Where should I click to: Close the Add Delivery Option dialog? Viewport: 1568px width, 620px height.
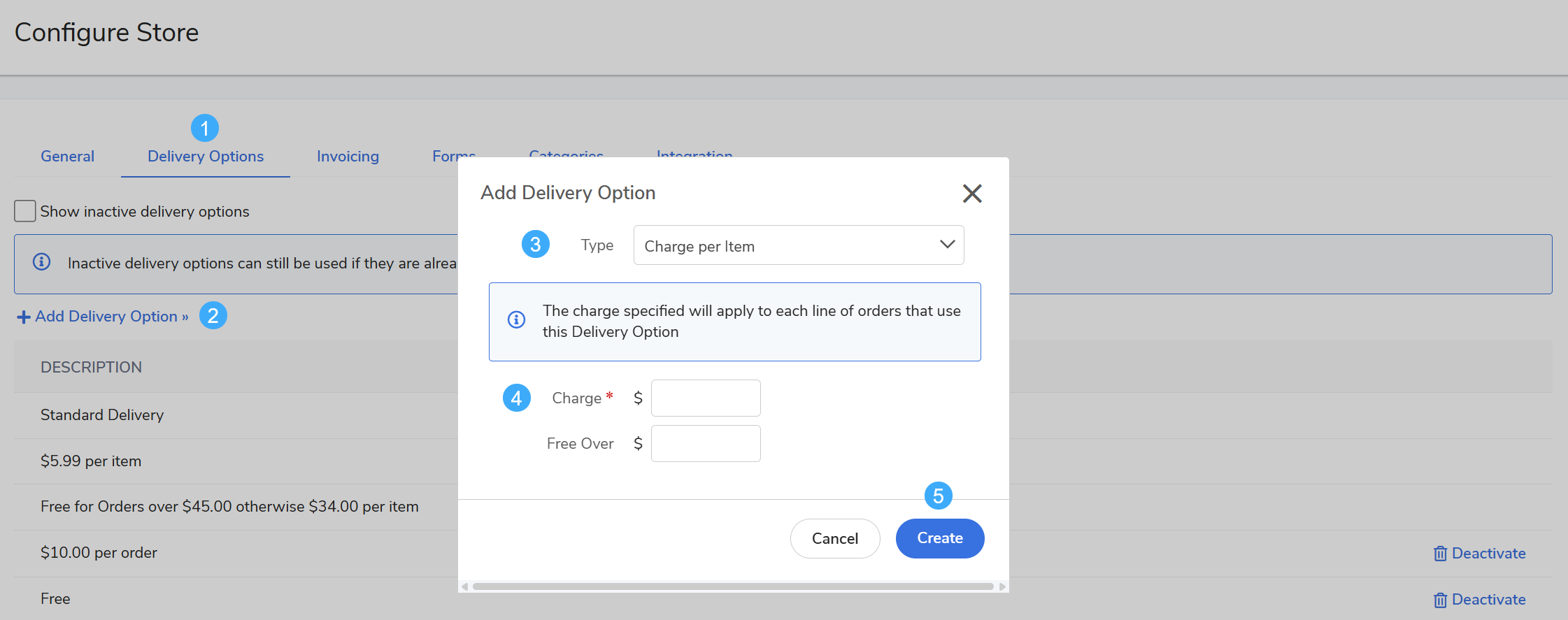(x=972, y=194)
